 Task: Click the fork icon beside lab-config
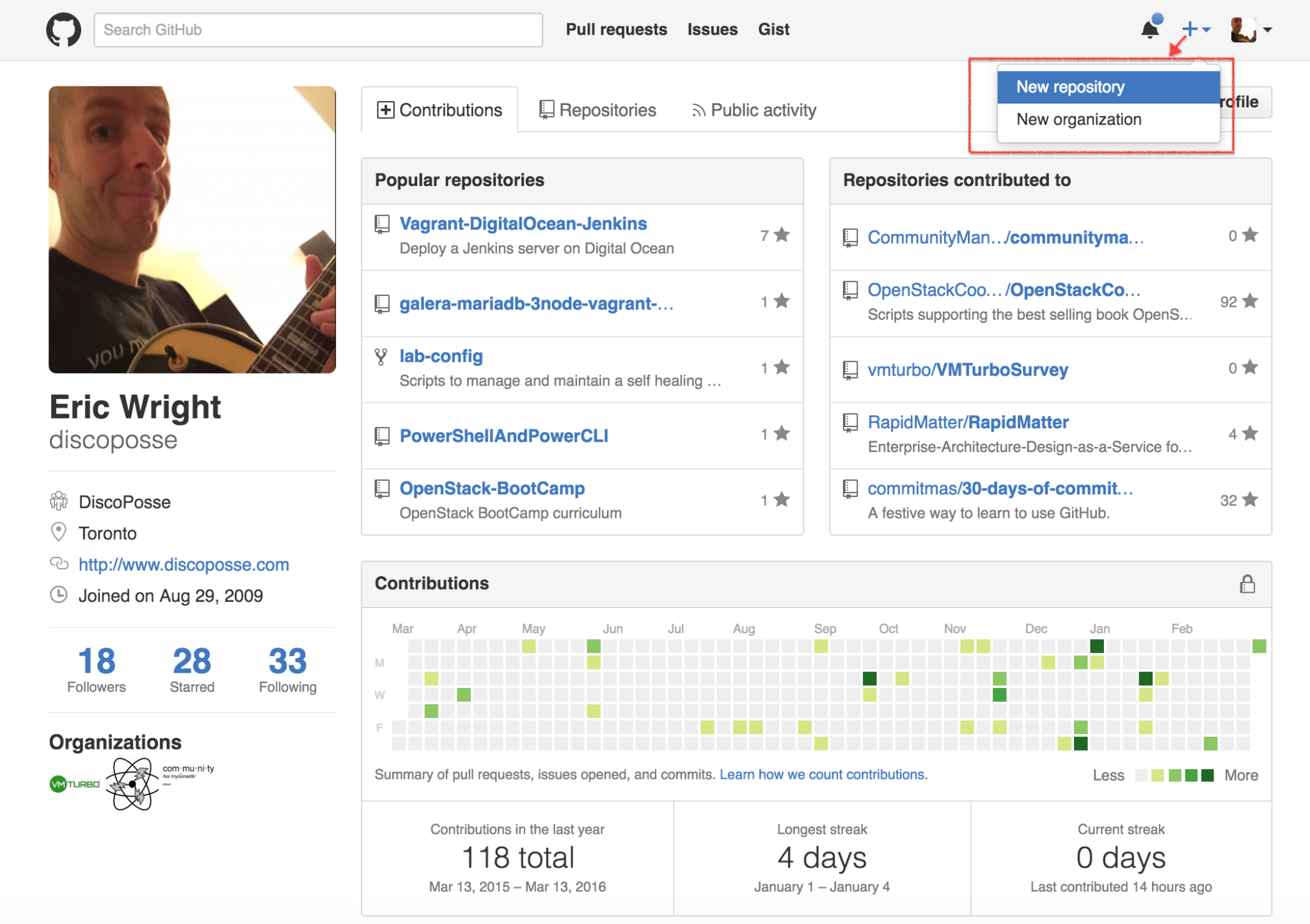(x=381, y=357)
